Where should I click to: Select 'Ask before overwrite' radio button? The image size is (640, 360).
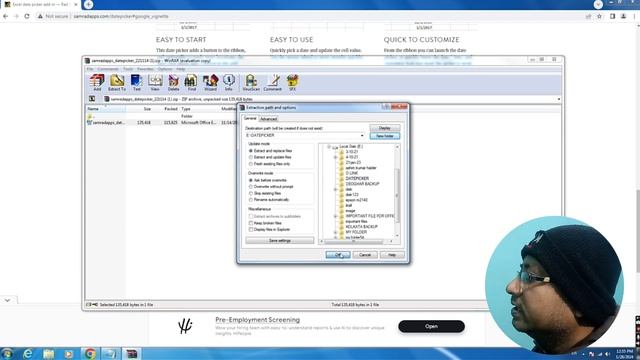(x=251, y=180)
